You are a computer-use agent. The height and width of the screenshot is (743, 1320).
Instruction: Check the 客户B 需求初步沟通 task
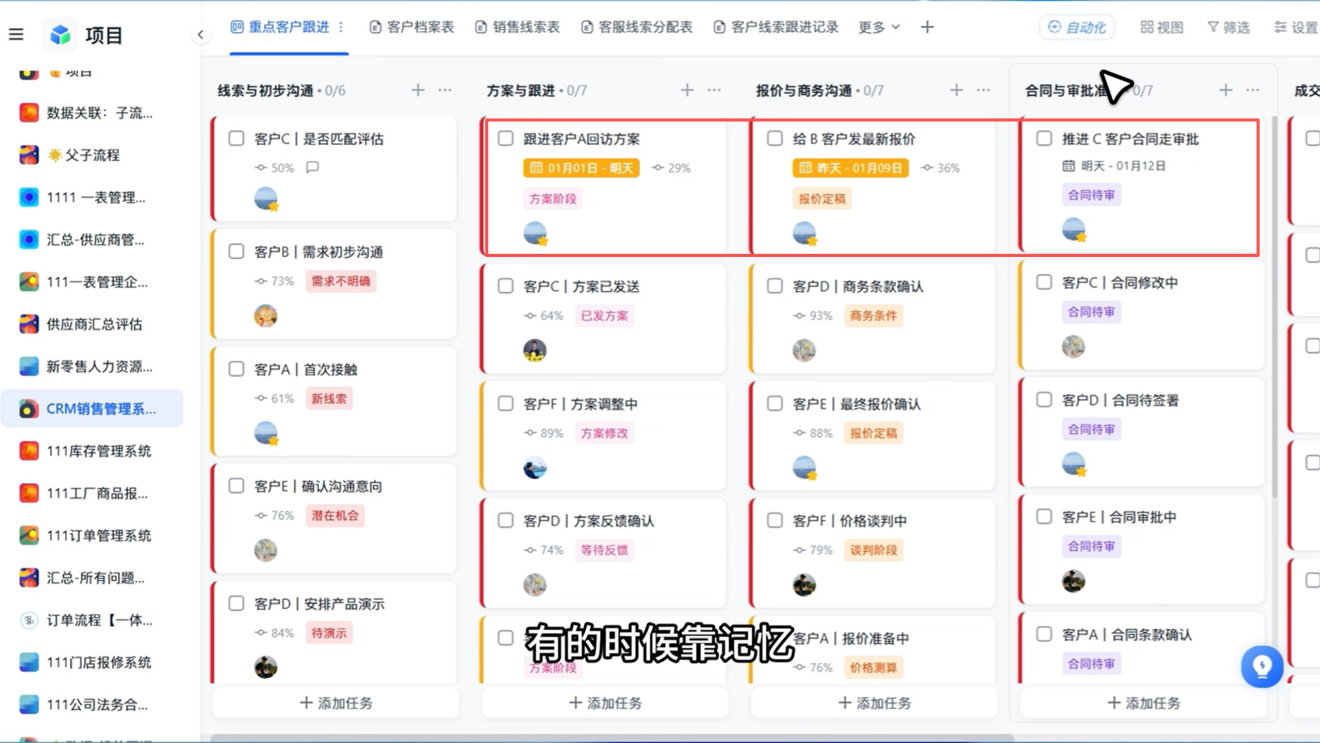click(x=236, y=251)
